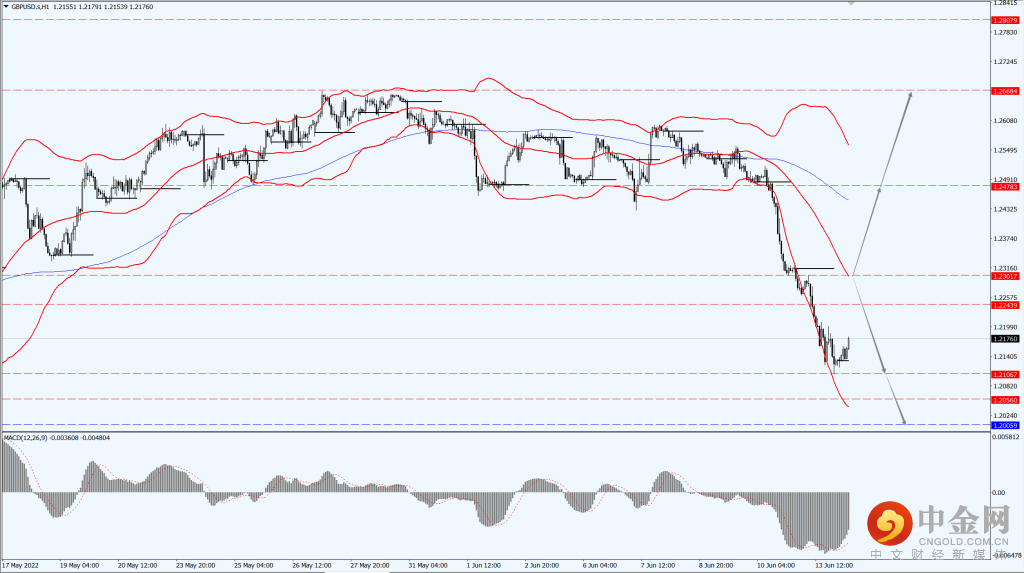This screenshot has height=573, width=1024.
Task: Click the 1.26684 red price label
Action: pos(1005,91)
